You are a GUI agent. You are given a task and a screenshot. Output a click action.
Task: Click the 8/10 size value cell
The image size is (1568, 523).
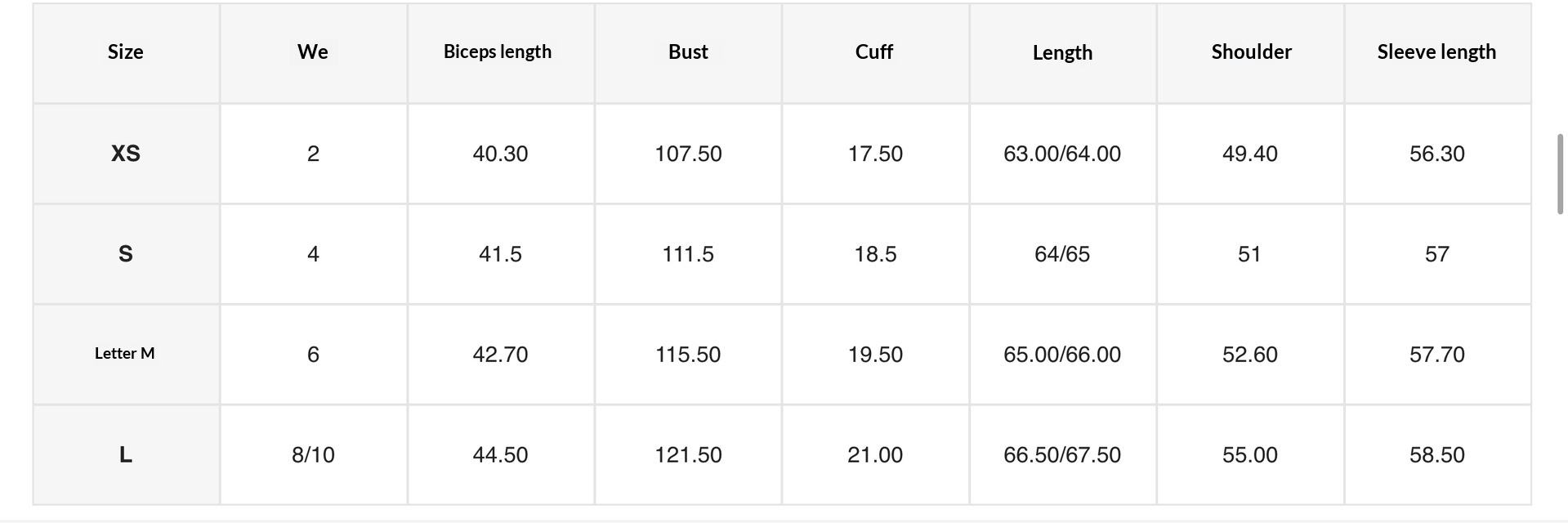313,455
